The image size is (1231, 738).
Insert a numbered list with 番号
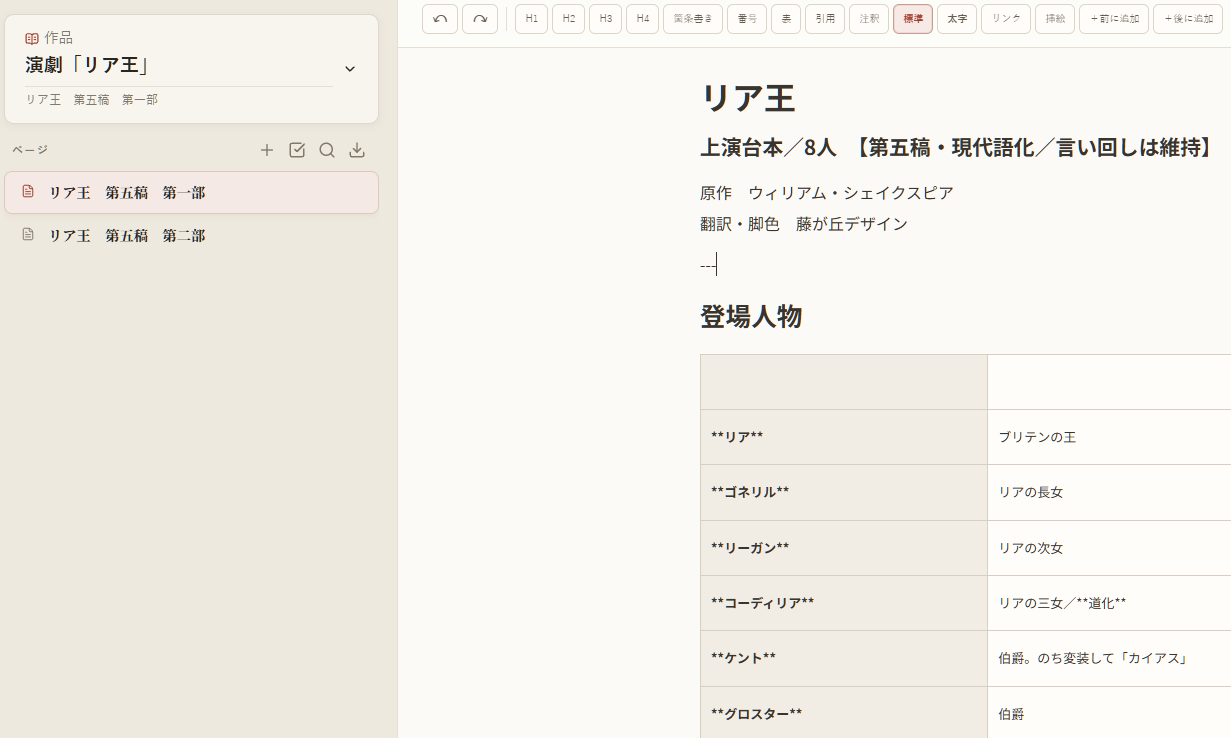pos(747,19)
